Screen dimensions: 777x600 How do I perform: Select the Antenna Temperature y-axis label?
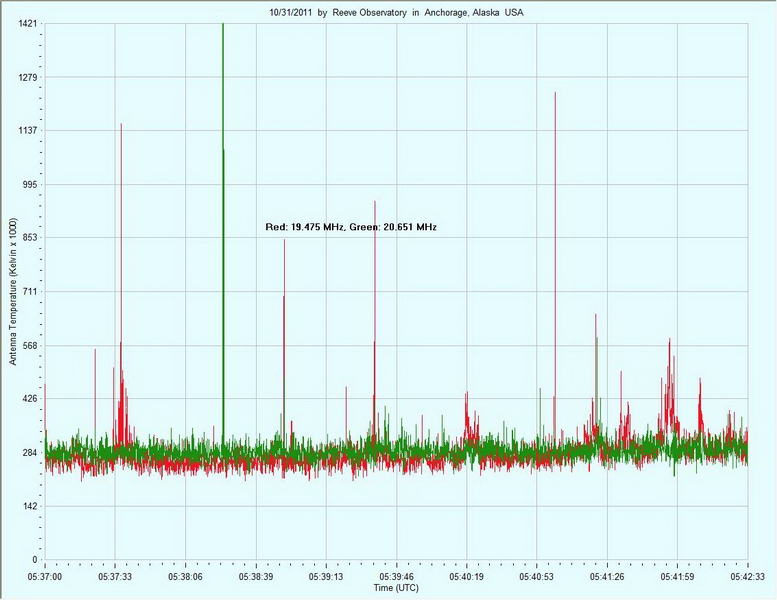click(x=13, y=291)
